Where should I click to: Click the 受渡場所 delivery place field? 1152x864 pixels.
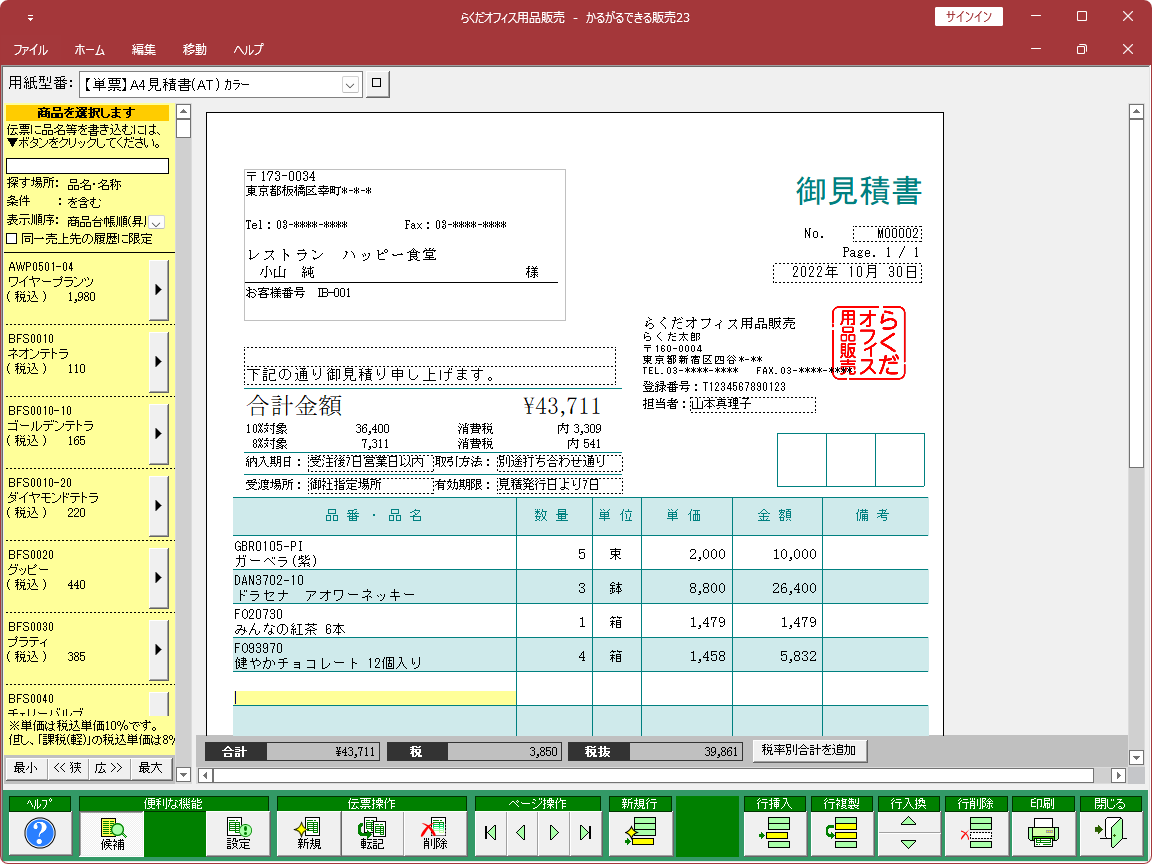370,485
